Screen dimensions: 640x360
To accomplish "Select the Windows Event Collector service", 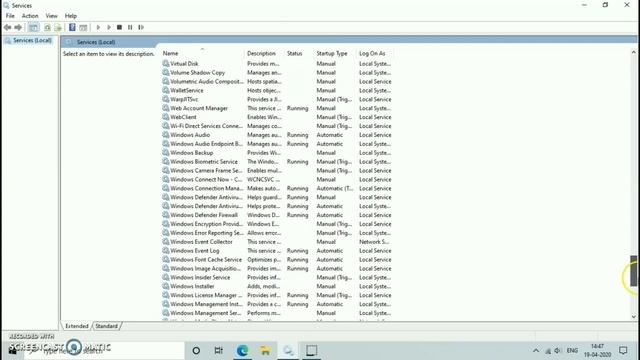I will coord(277,242).
